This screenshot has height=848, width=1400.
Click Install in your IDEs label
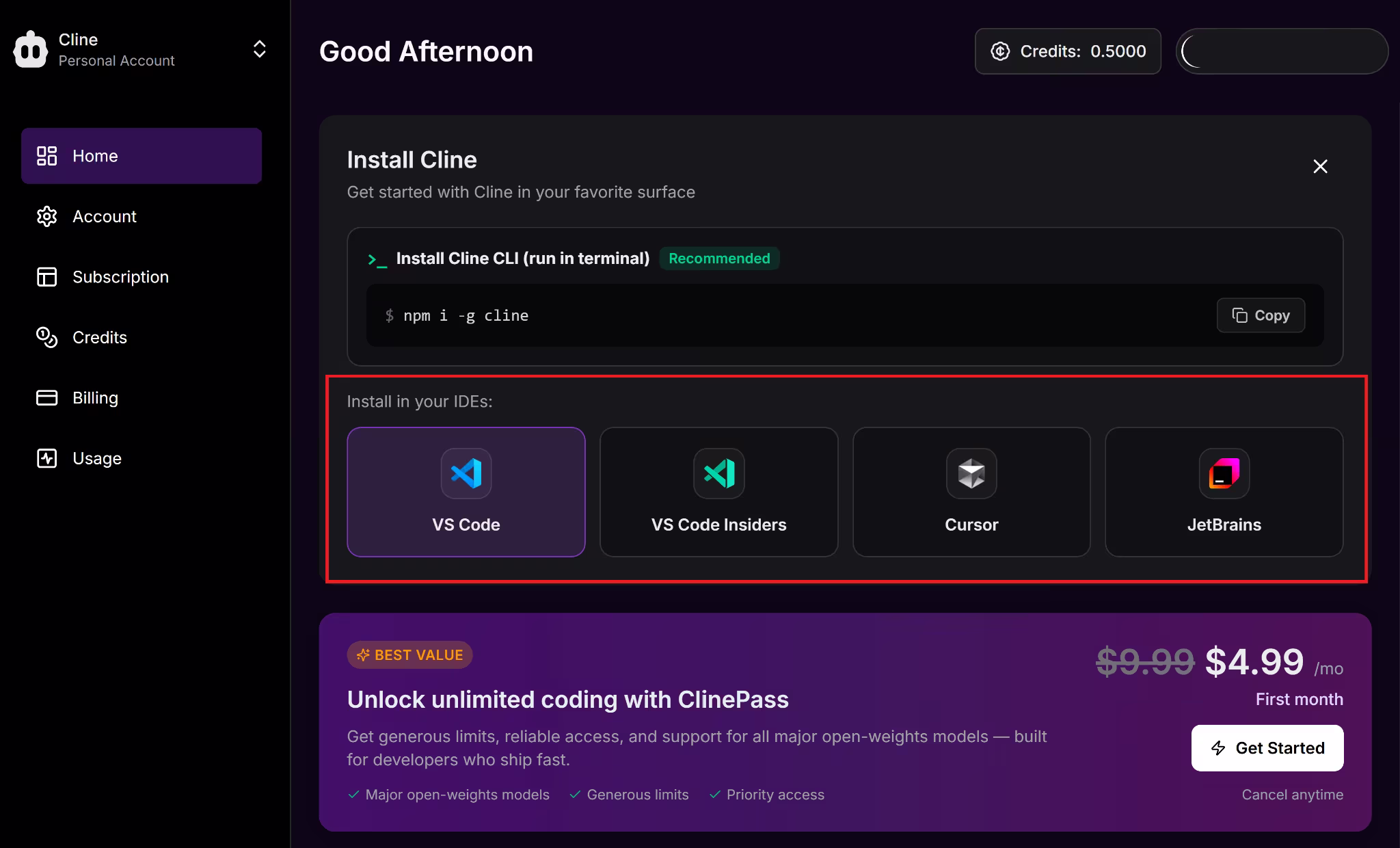[419, 401]
